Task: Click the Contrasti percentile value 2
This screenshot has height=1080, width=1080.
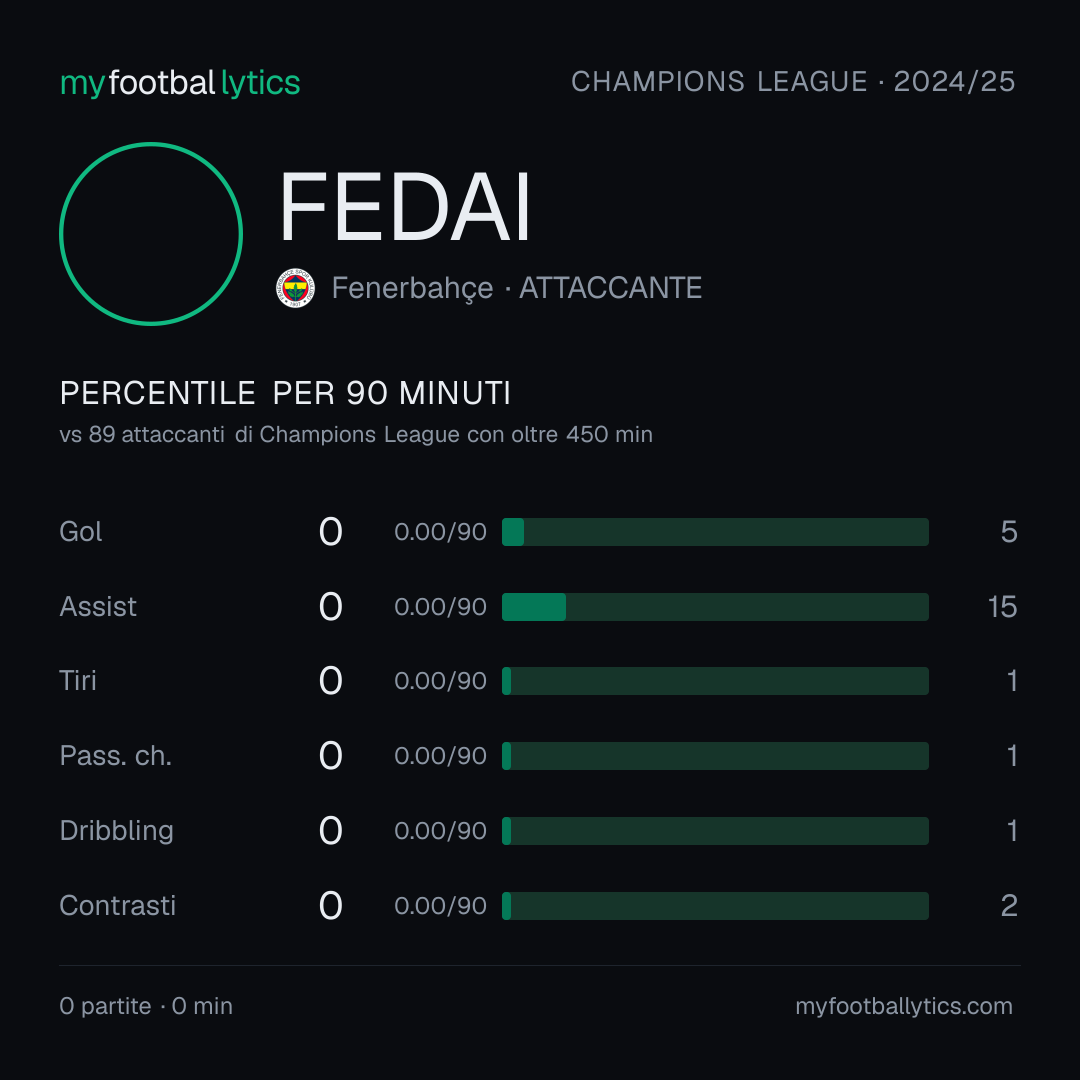Action: point(1009,906)
